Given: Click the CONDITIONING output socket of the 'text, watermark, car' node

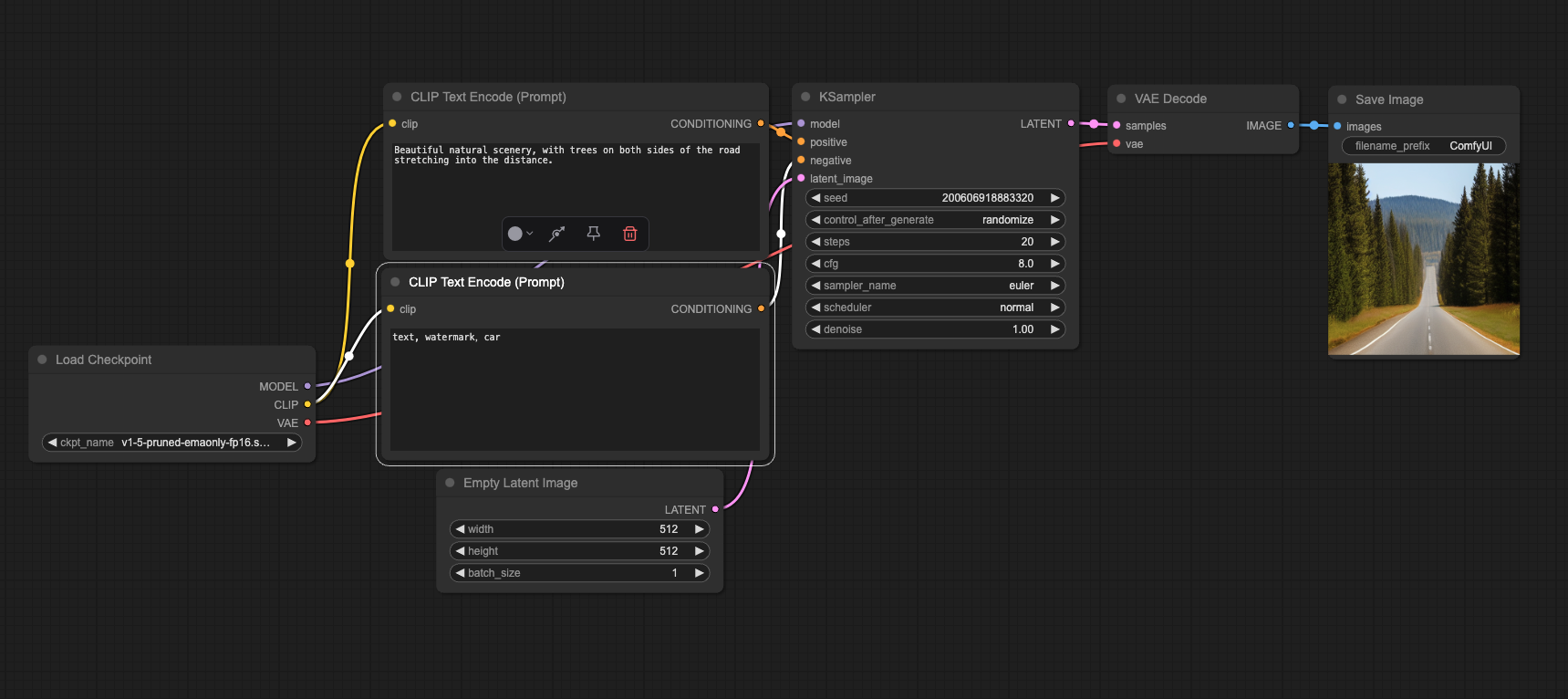Looking at the screenshot, I should click(x=761, y=308).
